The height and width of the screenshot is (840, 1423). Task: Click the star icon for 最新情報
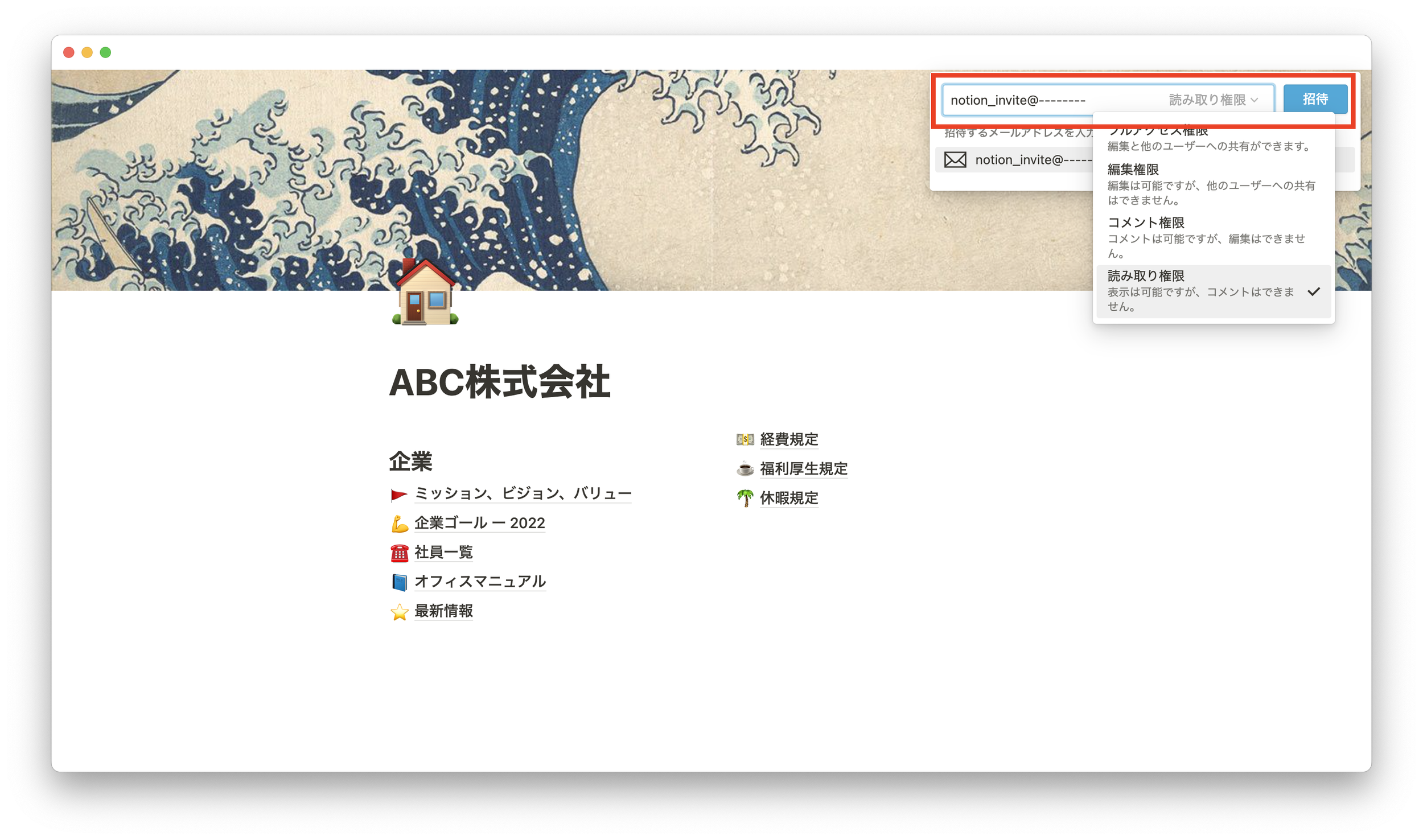[400, 612]
